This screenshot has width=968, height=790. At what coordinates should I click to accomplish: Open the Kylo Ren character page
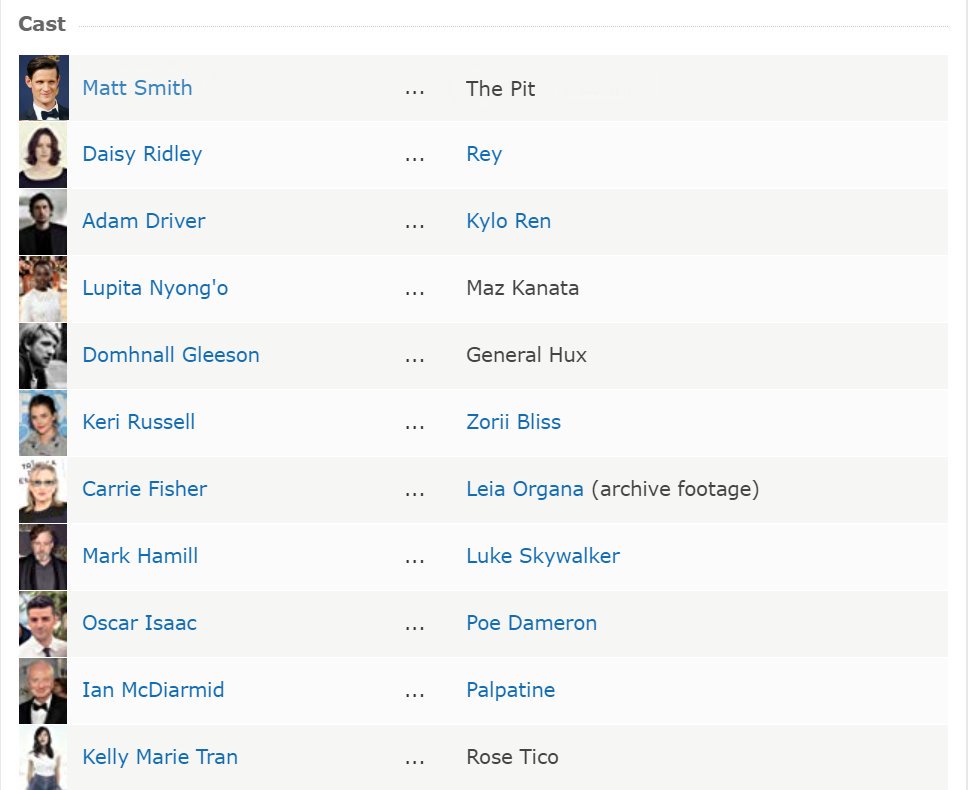(x=508, y=221)
